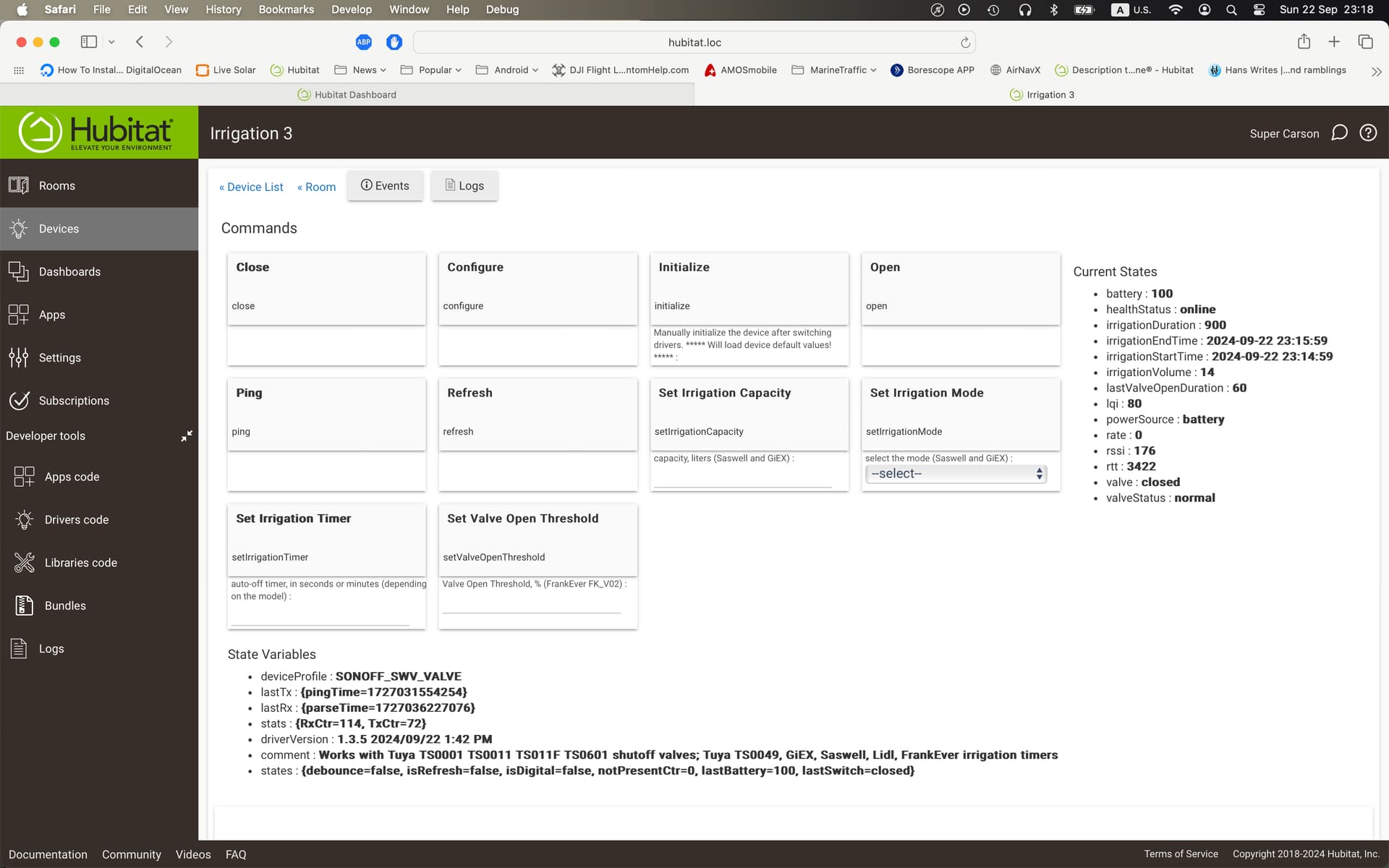This screenshot has width=1389, height=868.
Task: Open irrigation mode select dropdown
Action: point(955,474)
